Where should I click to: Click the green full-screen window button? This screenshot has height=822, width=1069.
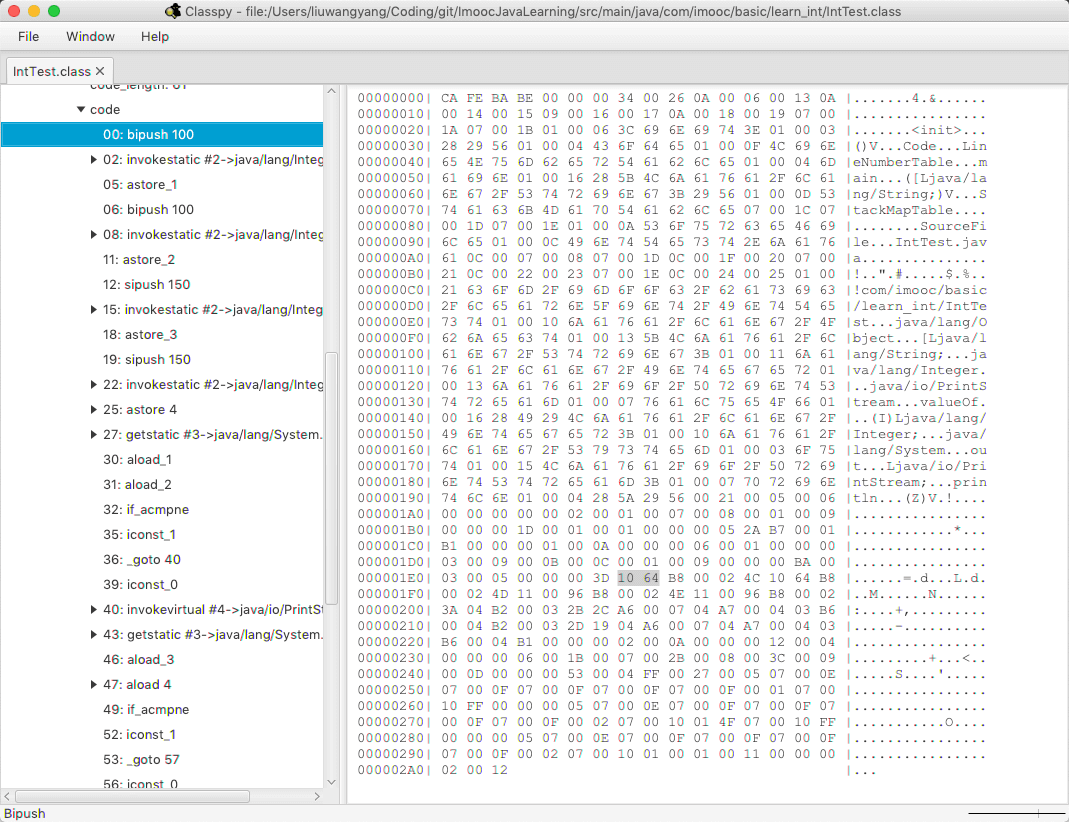click(x=54, y=11)
